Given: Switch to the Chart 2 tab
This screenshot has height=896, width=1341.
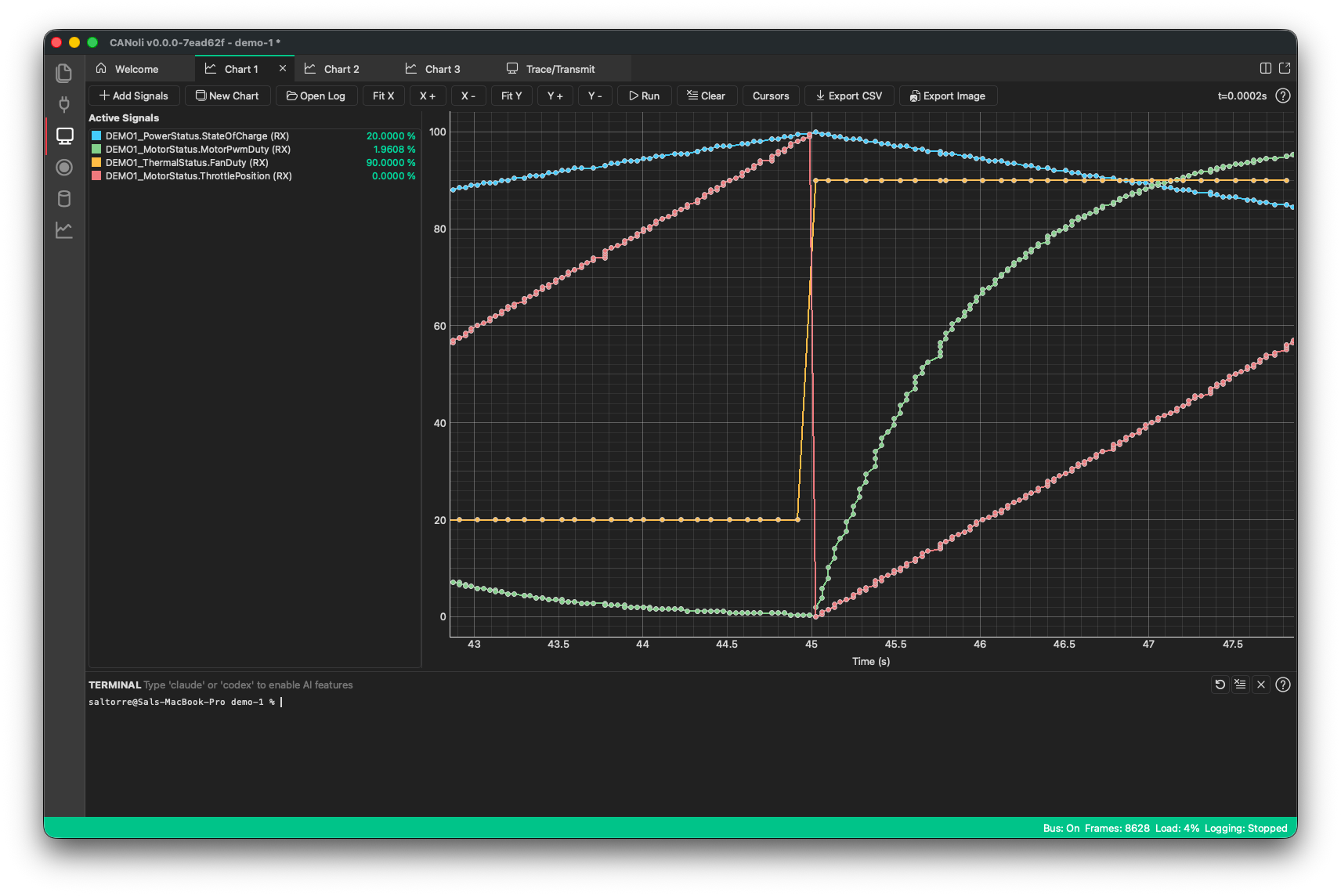Looking at the screenshot, I should [342, 69].
